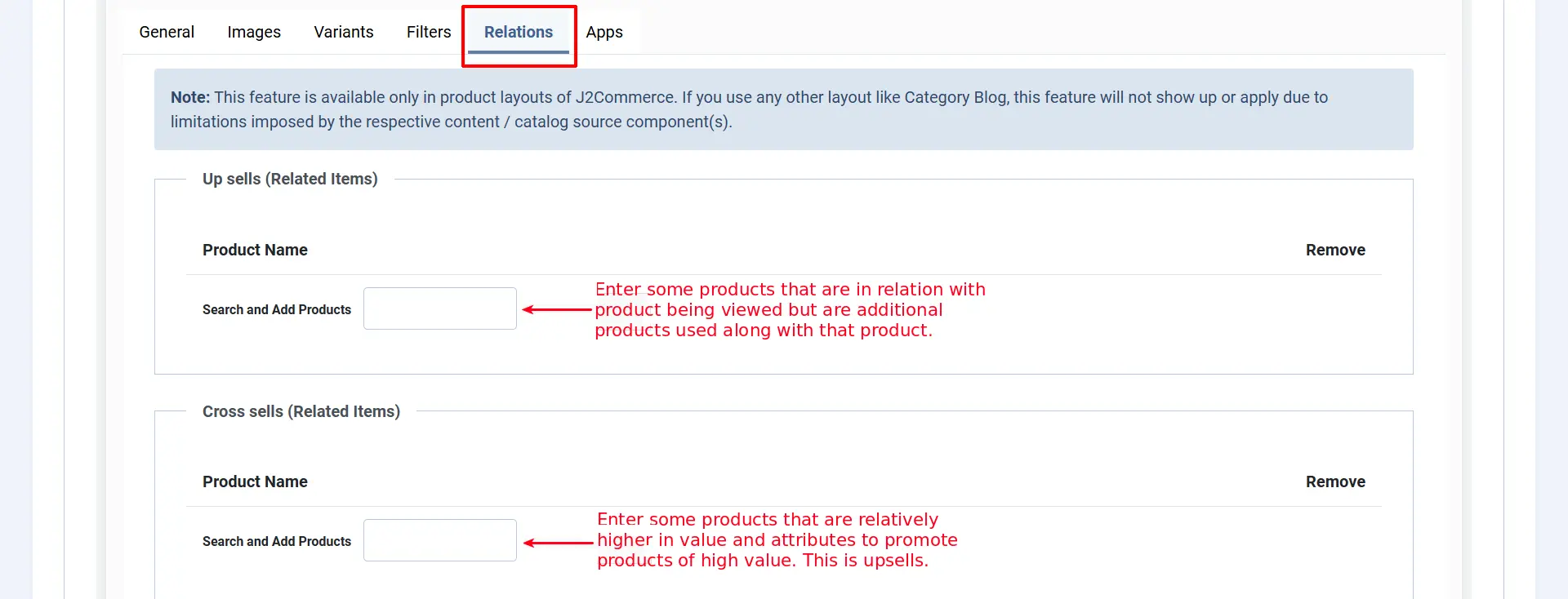Click Remove column header in Cross sells
The image size is (1568, 599).
1335,481
